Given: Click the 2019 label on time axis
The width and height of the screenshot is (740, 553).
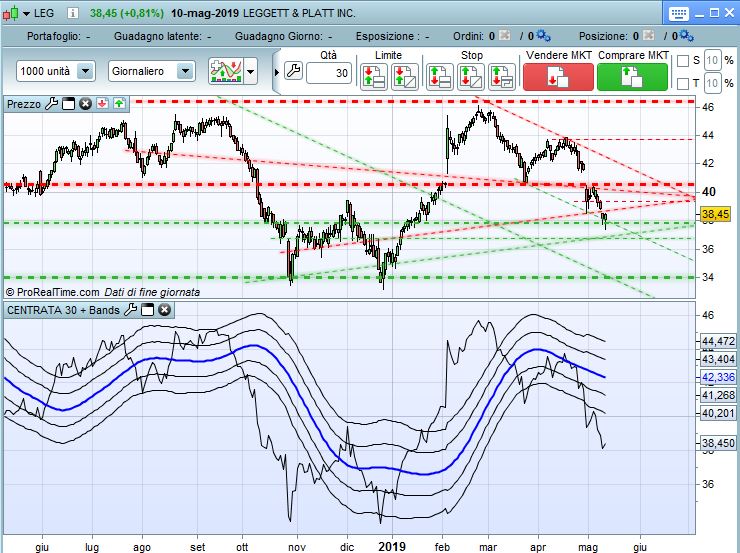Looking at the screenshot, I should click(392, 546).
